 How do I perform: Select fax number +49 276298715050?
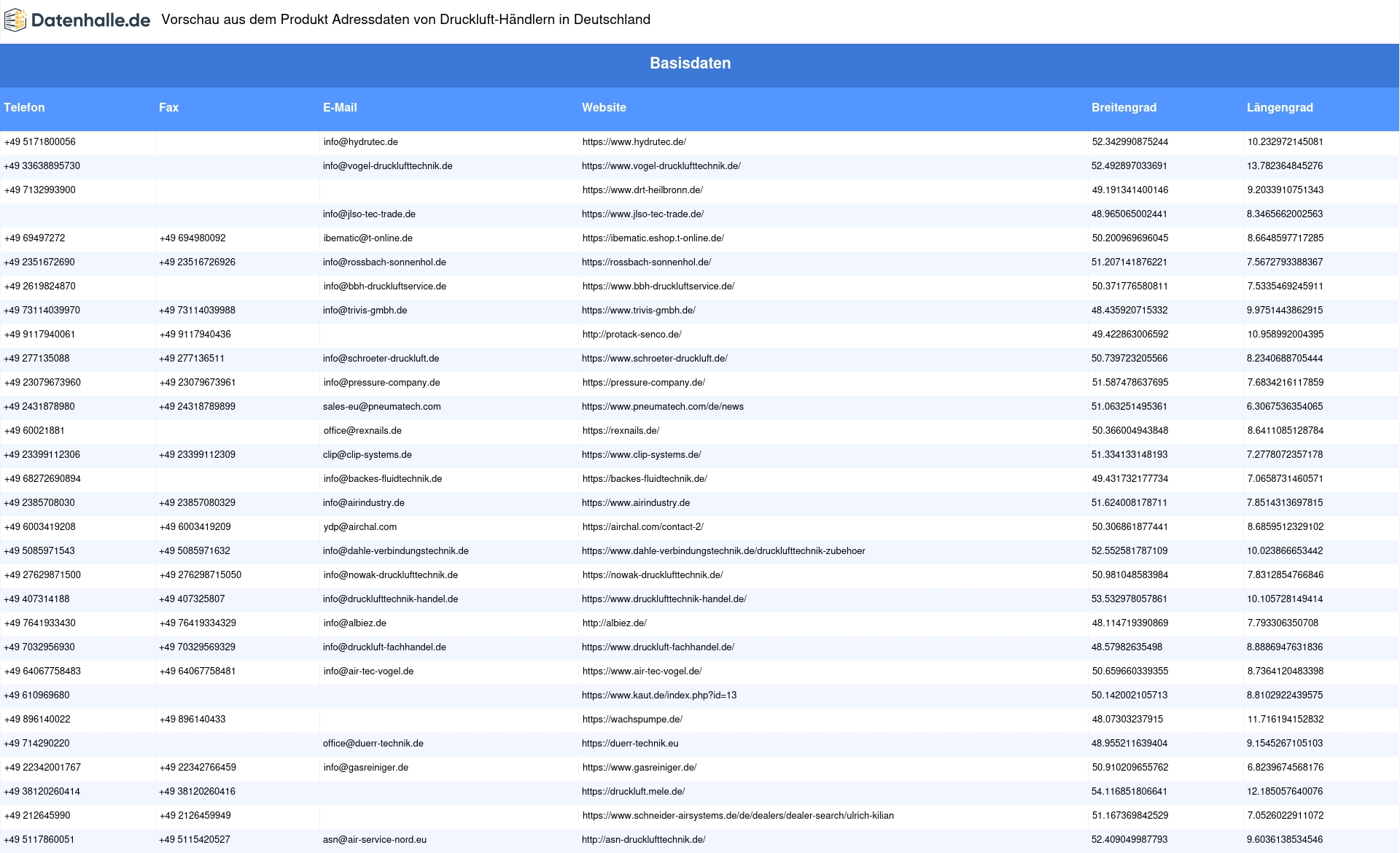point(201,575)
